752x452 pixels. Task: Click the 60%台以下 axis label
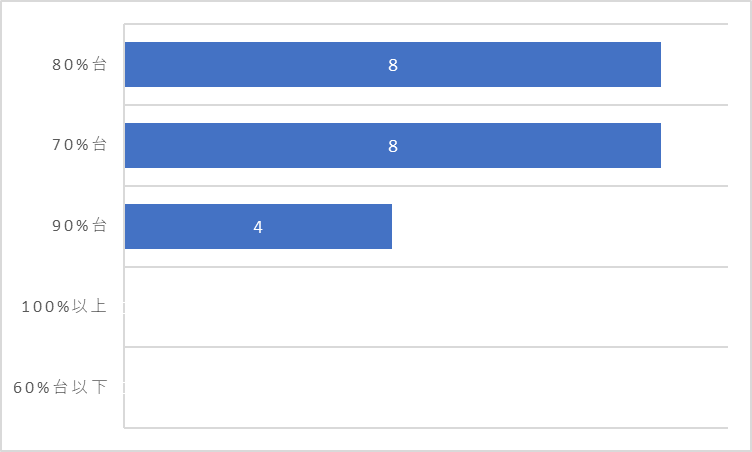pyautogui.click(x=60, y=387)
